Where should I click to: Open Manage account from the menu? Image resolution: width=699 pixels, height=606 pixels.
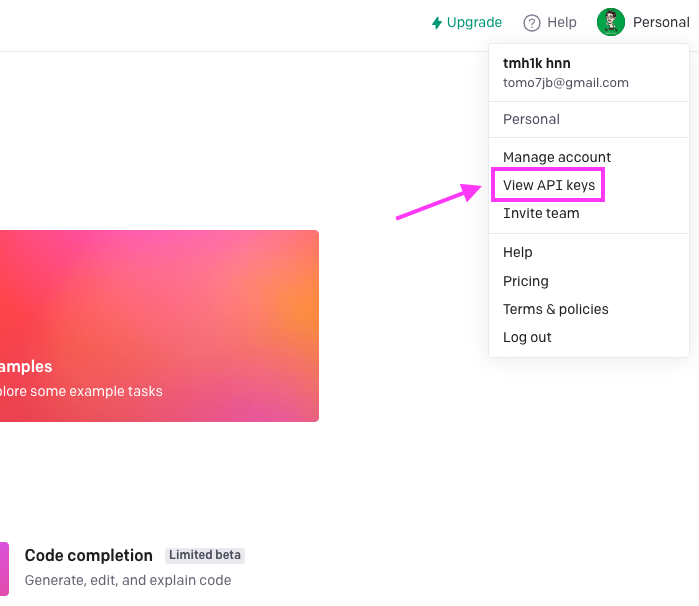[x=557, y=157]
